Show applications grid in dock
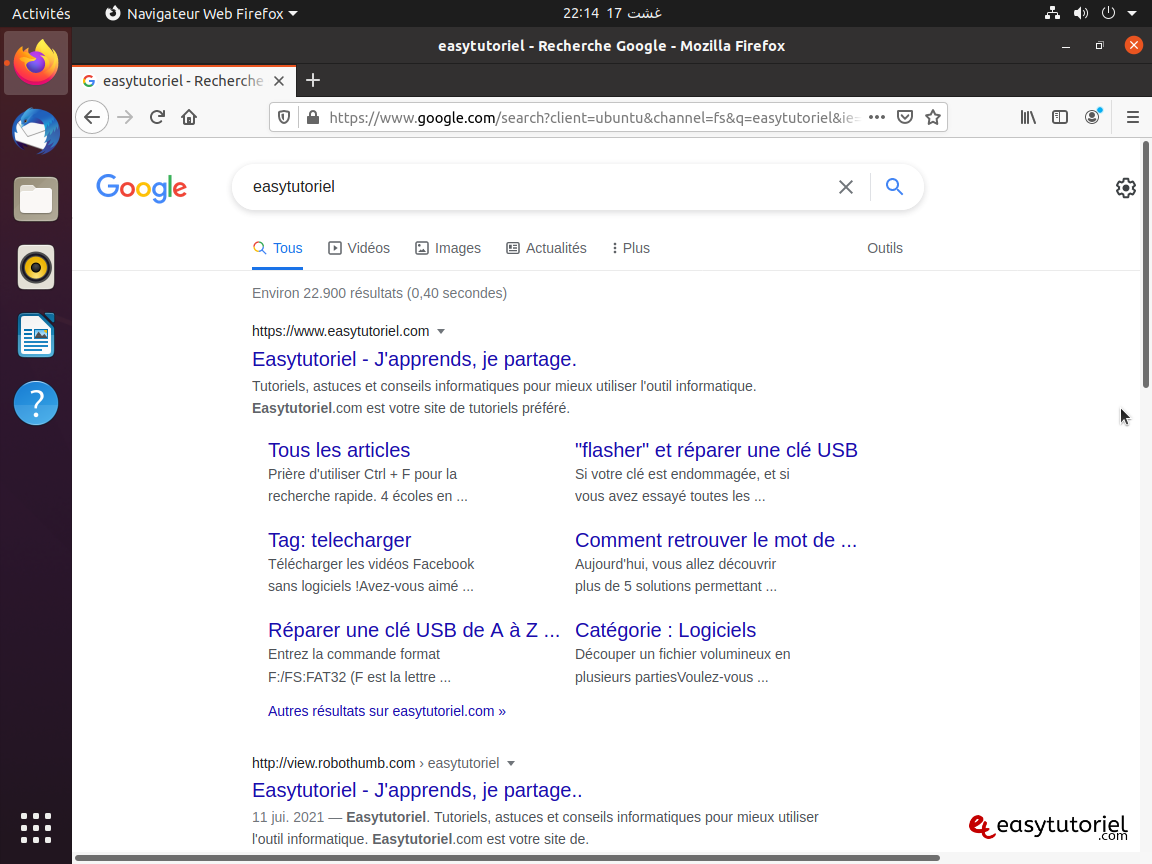 click(36, 828)
